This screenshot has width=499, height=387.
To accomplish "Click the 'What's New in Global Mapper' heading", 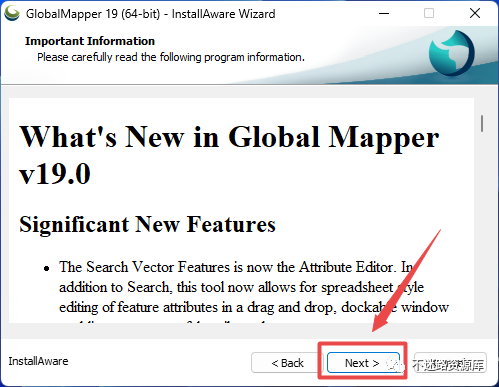I will [x=229, y=155].
